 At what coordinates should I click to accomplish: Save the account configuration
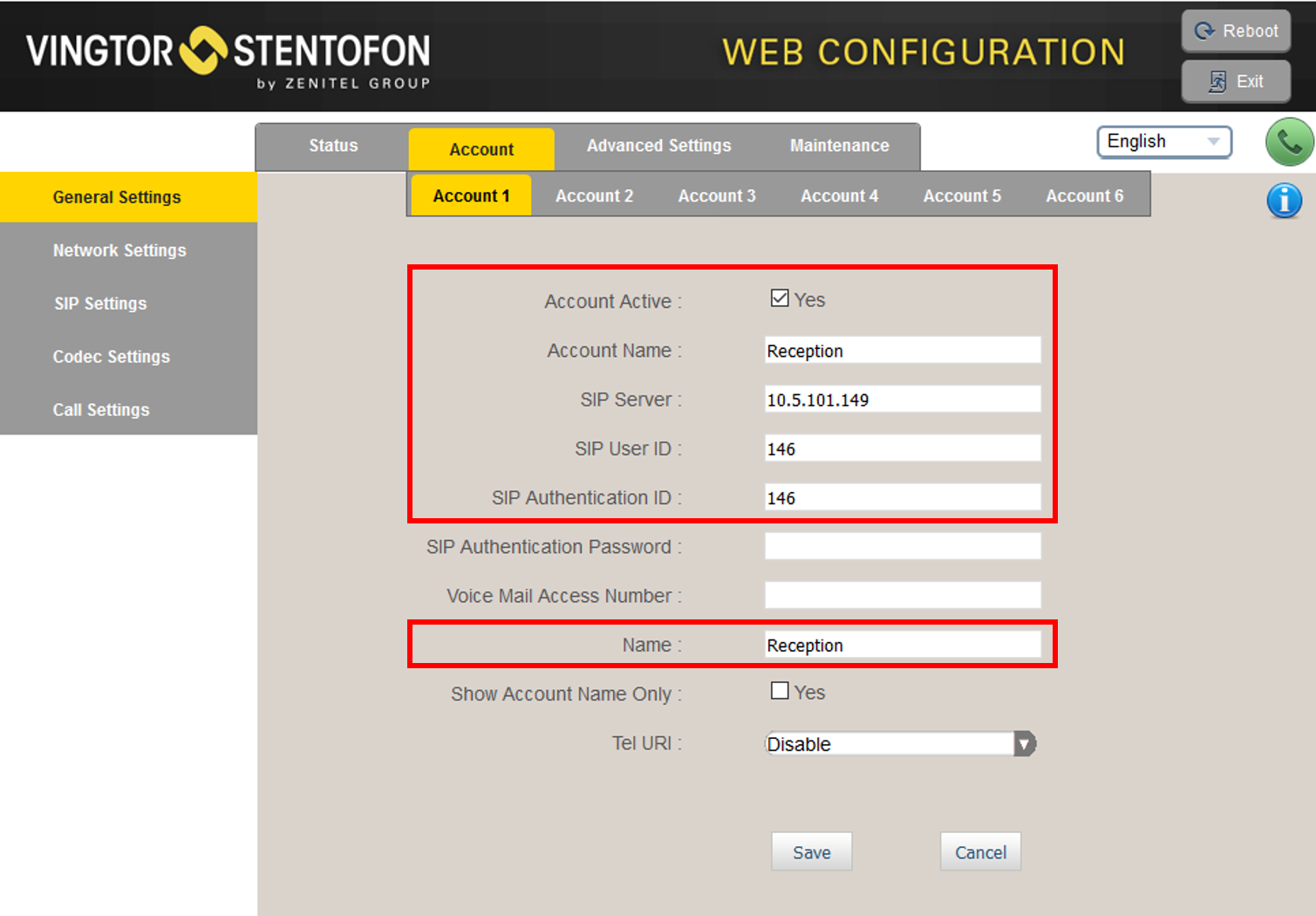[811, 852]
